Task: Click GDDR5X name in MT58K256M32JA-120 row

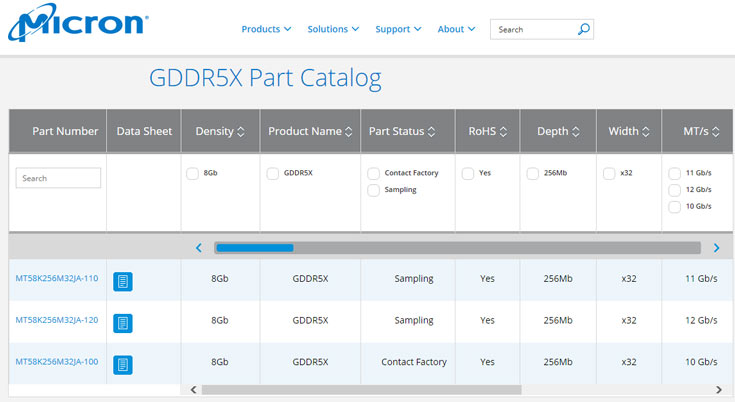Action: (310, 320)
